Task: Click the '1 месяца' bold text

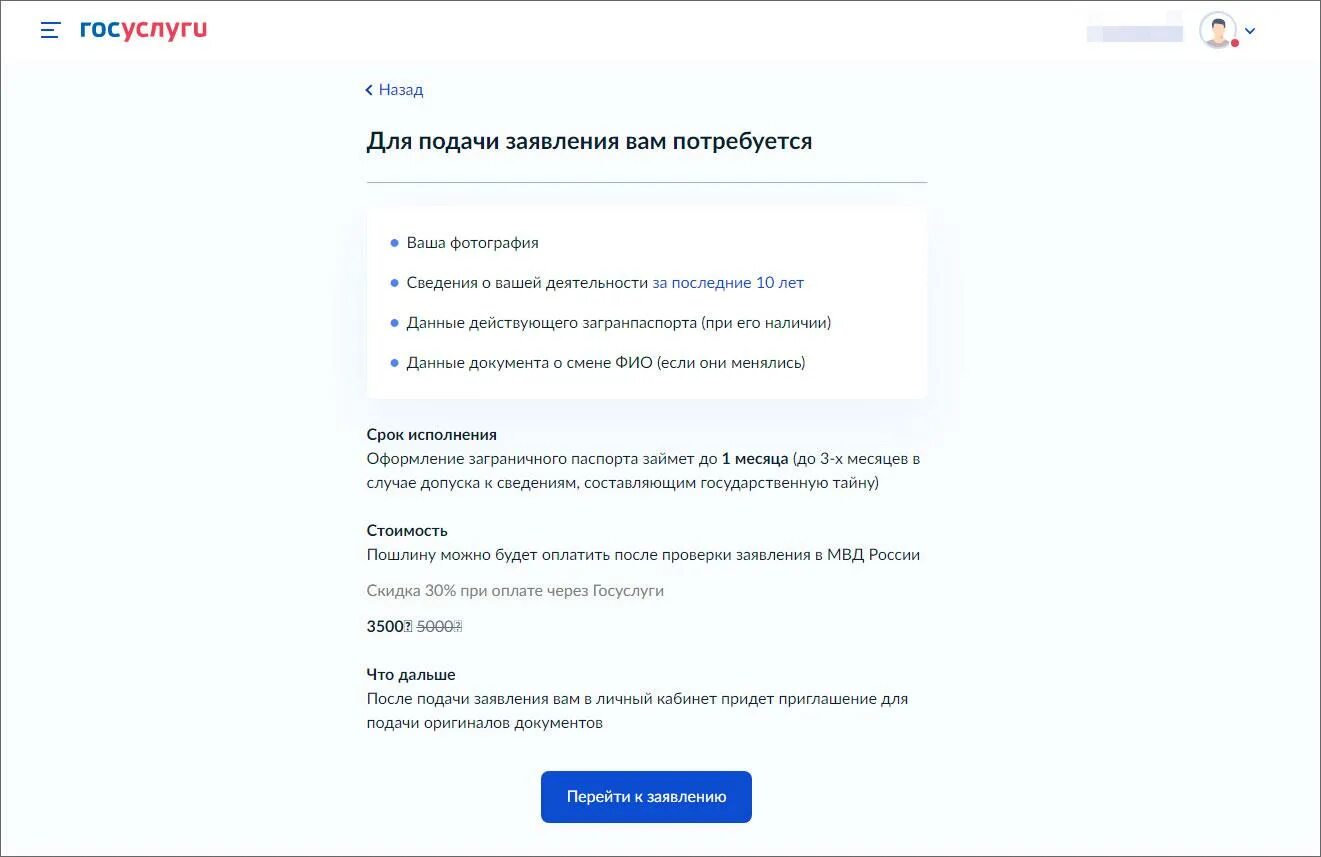Action: click(754, 459)
